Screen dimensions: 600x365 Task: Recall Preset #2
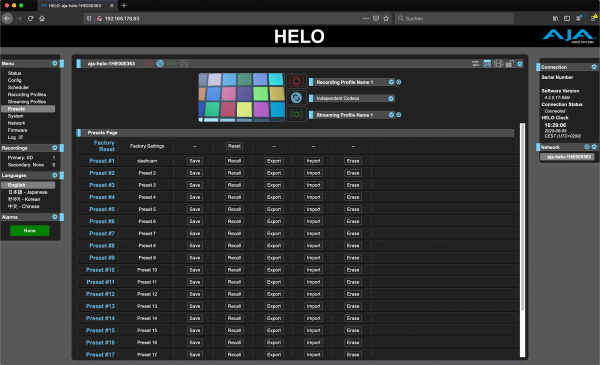pyautogui.click(x=234, y=173)
